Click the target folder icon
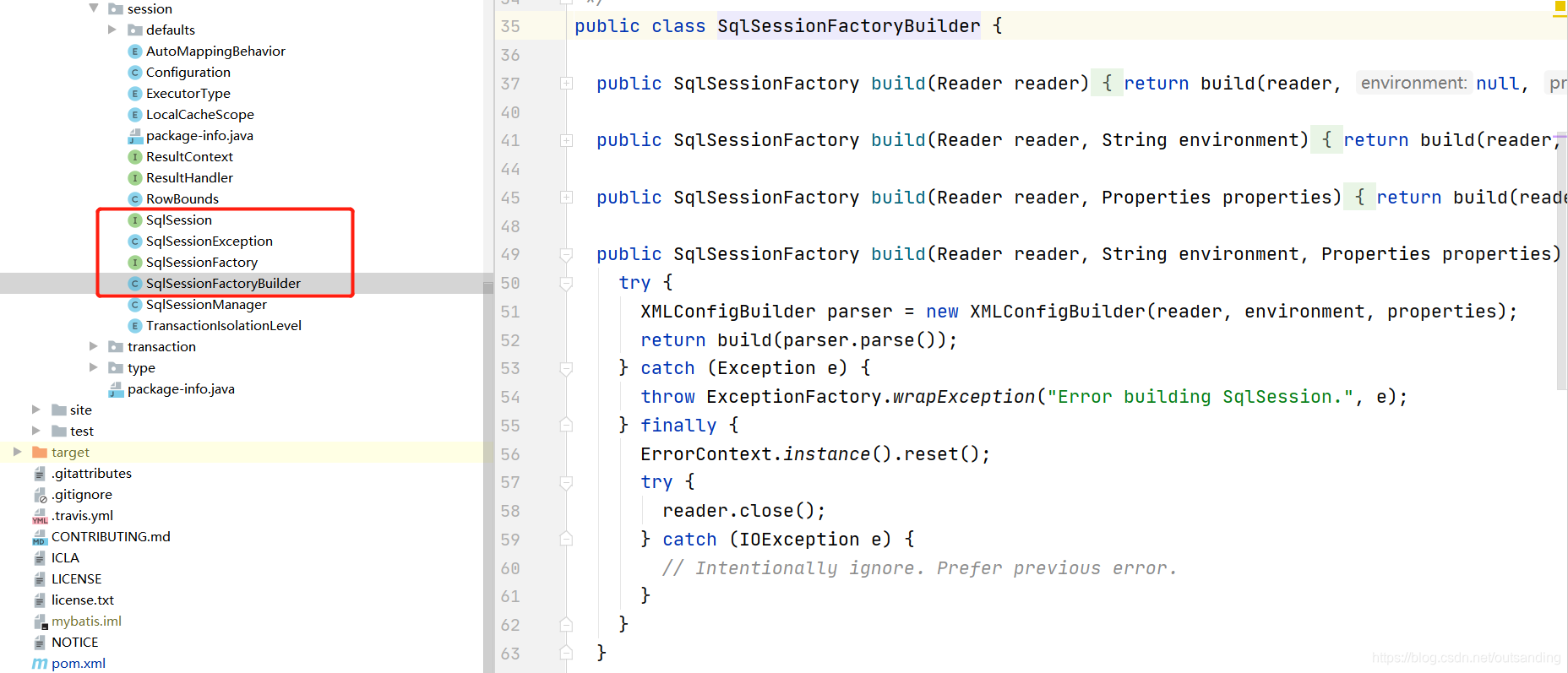1568x673 pixels. [x=40, y=452]
